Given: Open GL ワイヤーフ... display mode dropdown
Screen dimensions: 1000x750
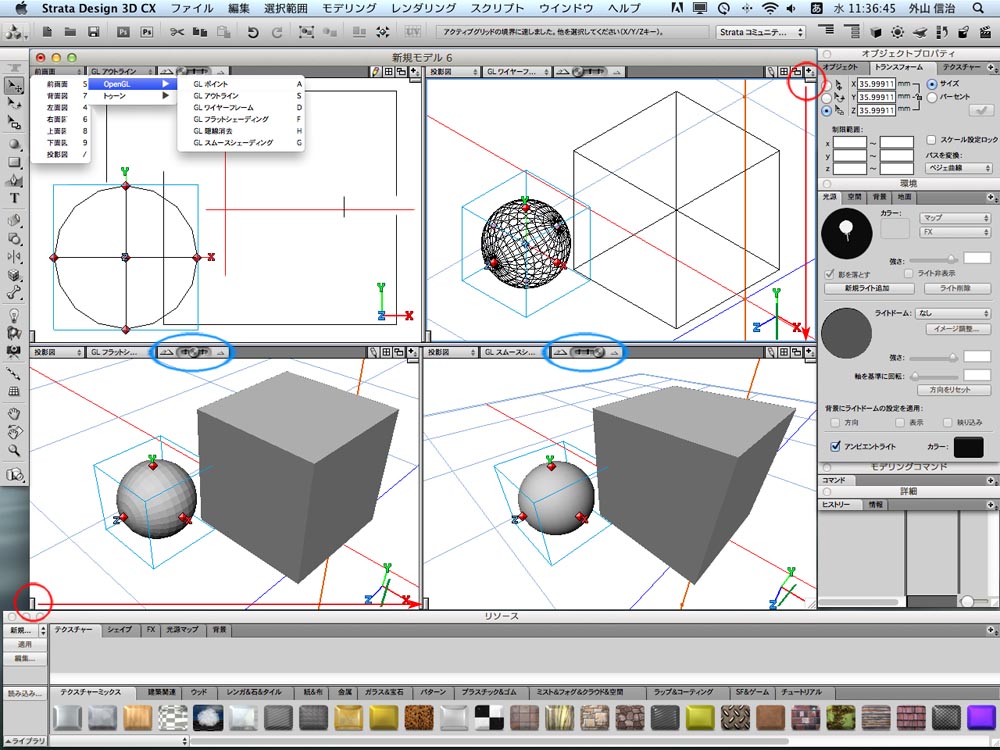Looking at the screenshot, I should point(517,72).
